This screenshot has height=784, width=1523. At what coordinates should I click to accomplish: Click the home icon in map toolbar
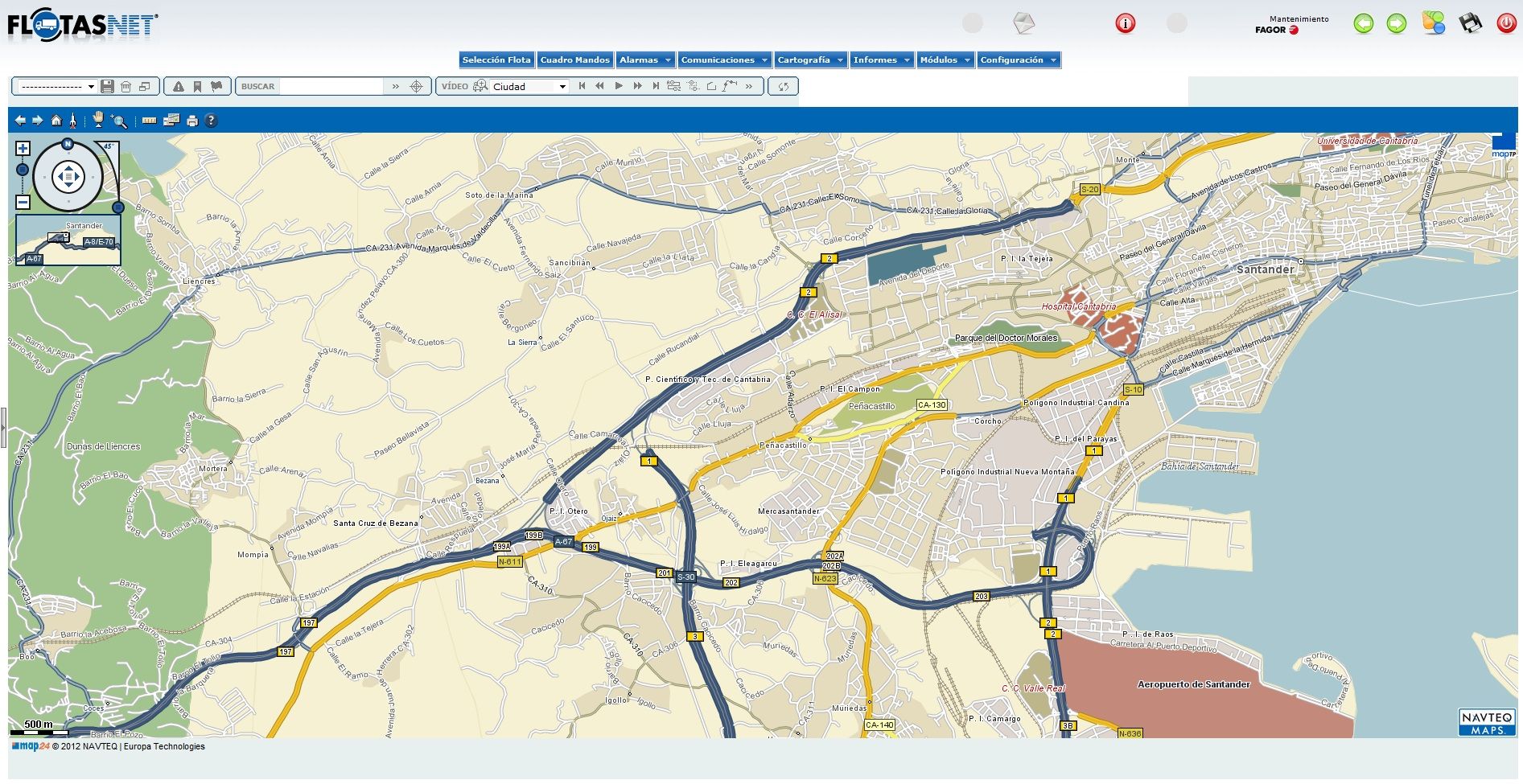tap(56, 121)
